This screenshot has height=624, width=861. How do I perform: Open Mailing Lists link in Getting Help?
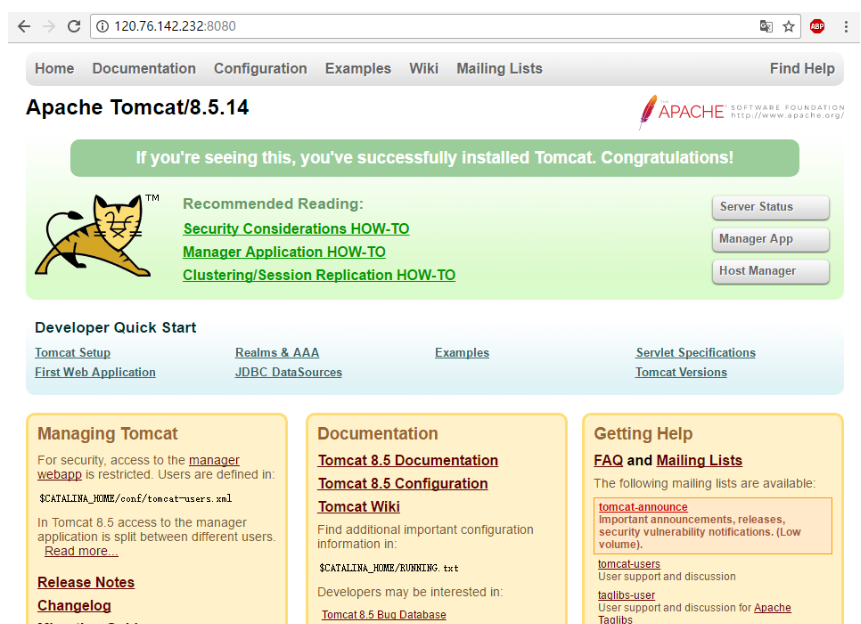[699, 460]
